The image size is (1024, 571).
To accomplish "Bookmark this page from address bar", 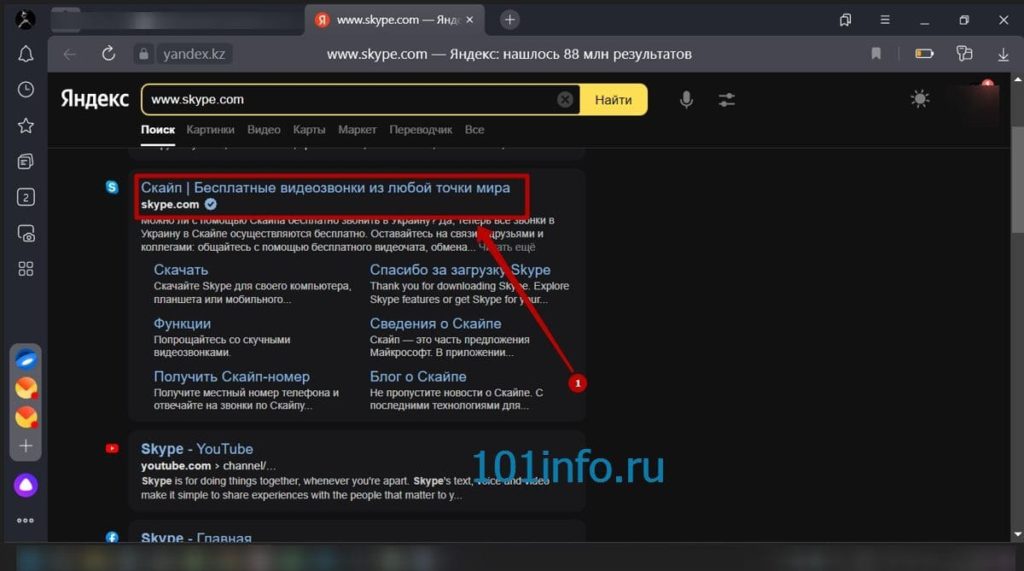I will (876, 54).
